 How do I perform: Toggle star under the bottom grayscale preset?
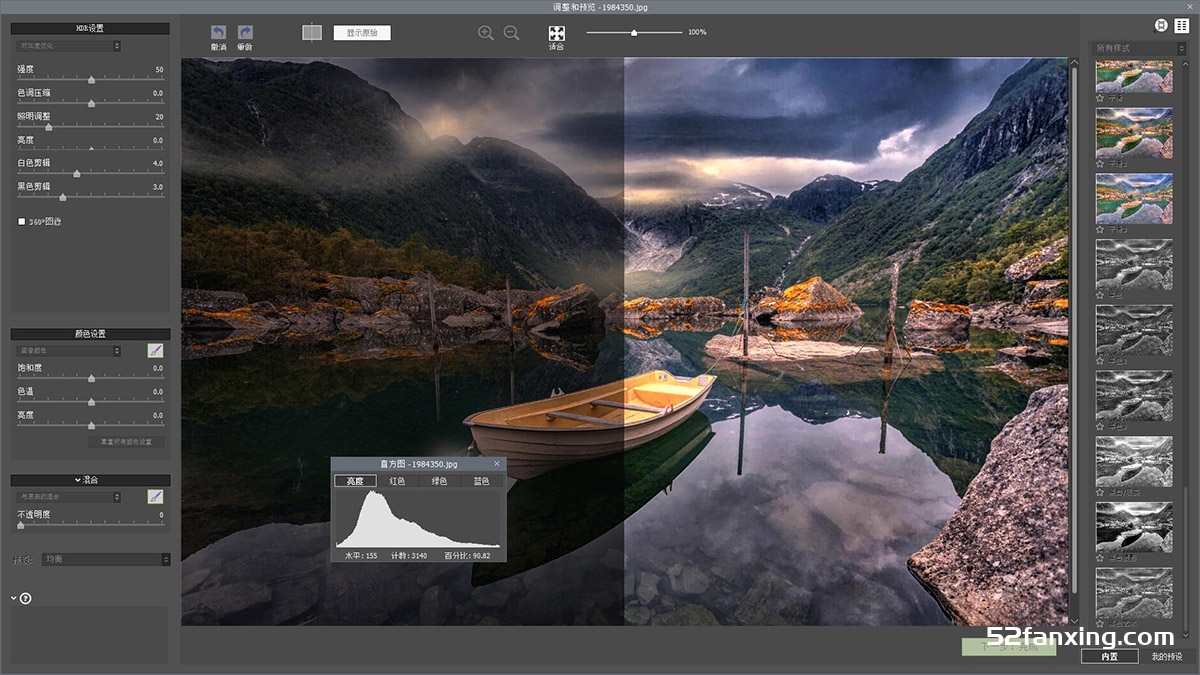1100,624
